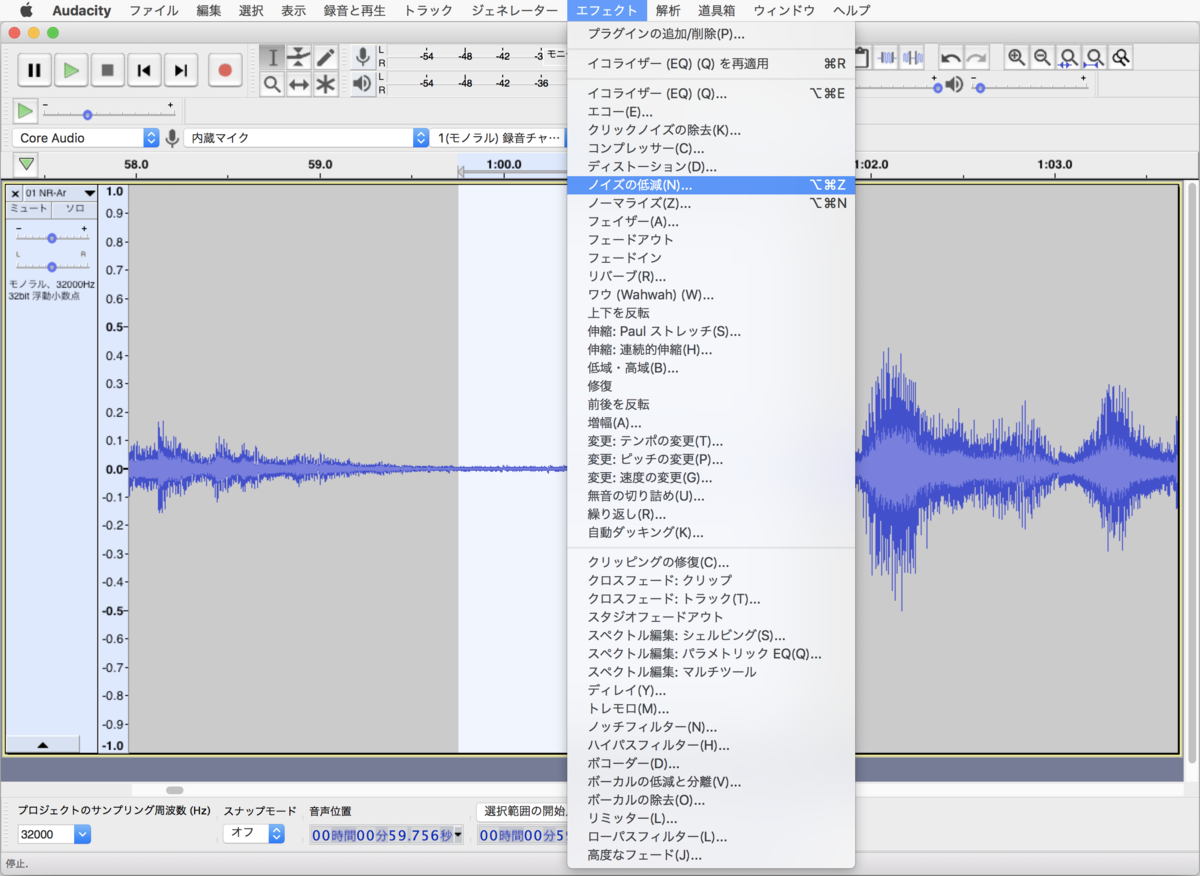Click the Fit Project to width icon

coord(1095,58)
